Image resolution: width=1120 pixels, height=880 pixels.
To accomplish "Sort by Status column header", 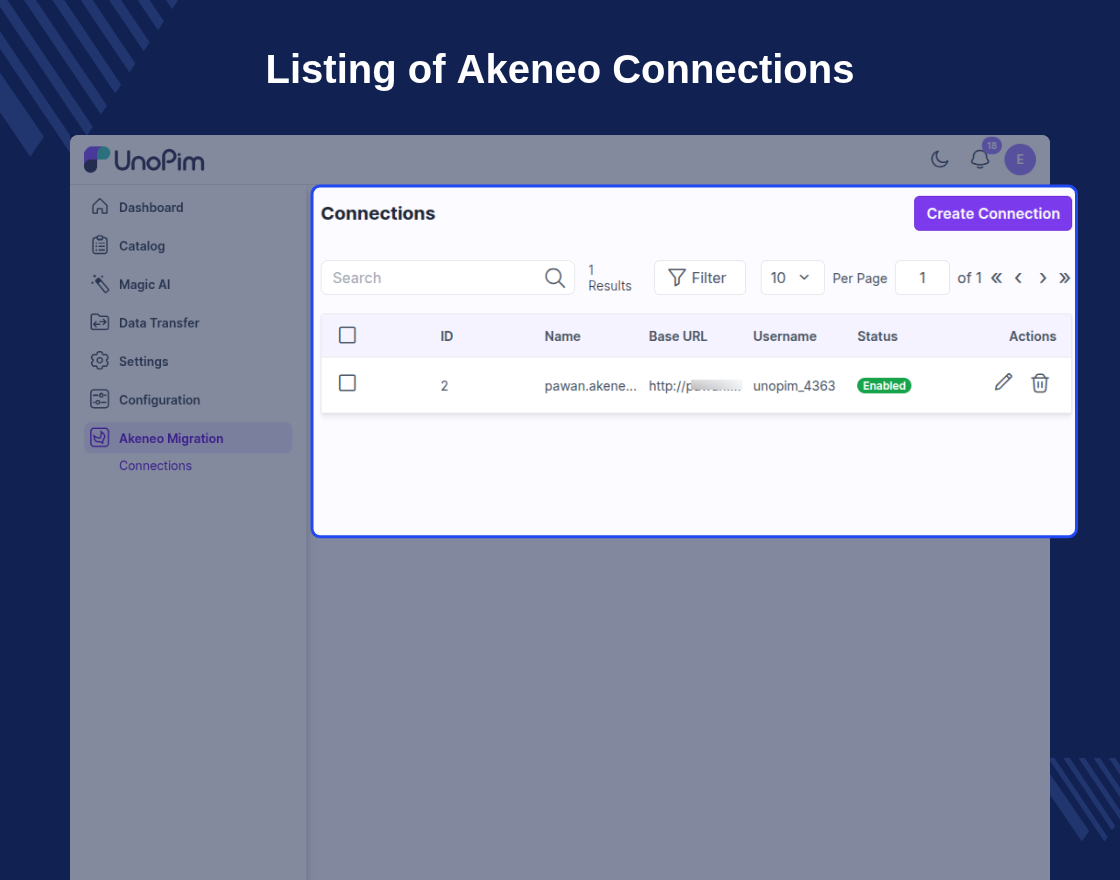I will click(x=877, y=336).
